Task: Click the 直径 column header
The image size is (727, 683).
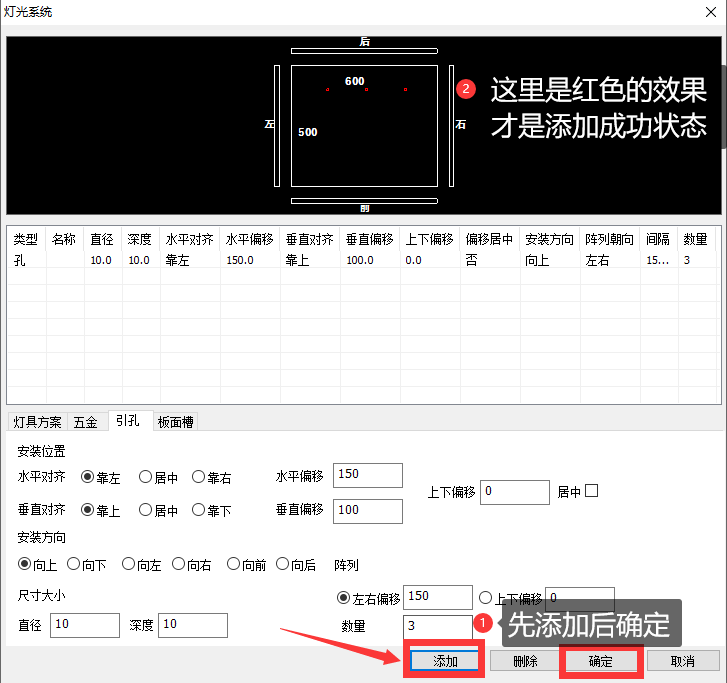Action: coord(103,239)
